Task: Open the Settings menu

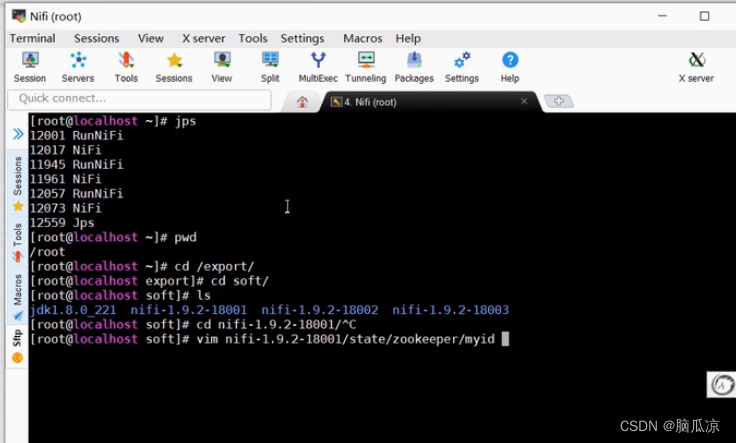Action: (x=302, y=38)
